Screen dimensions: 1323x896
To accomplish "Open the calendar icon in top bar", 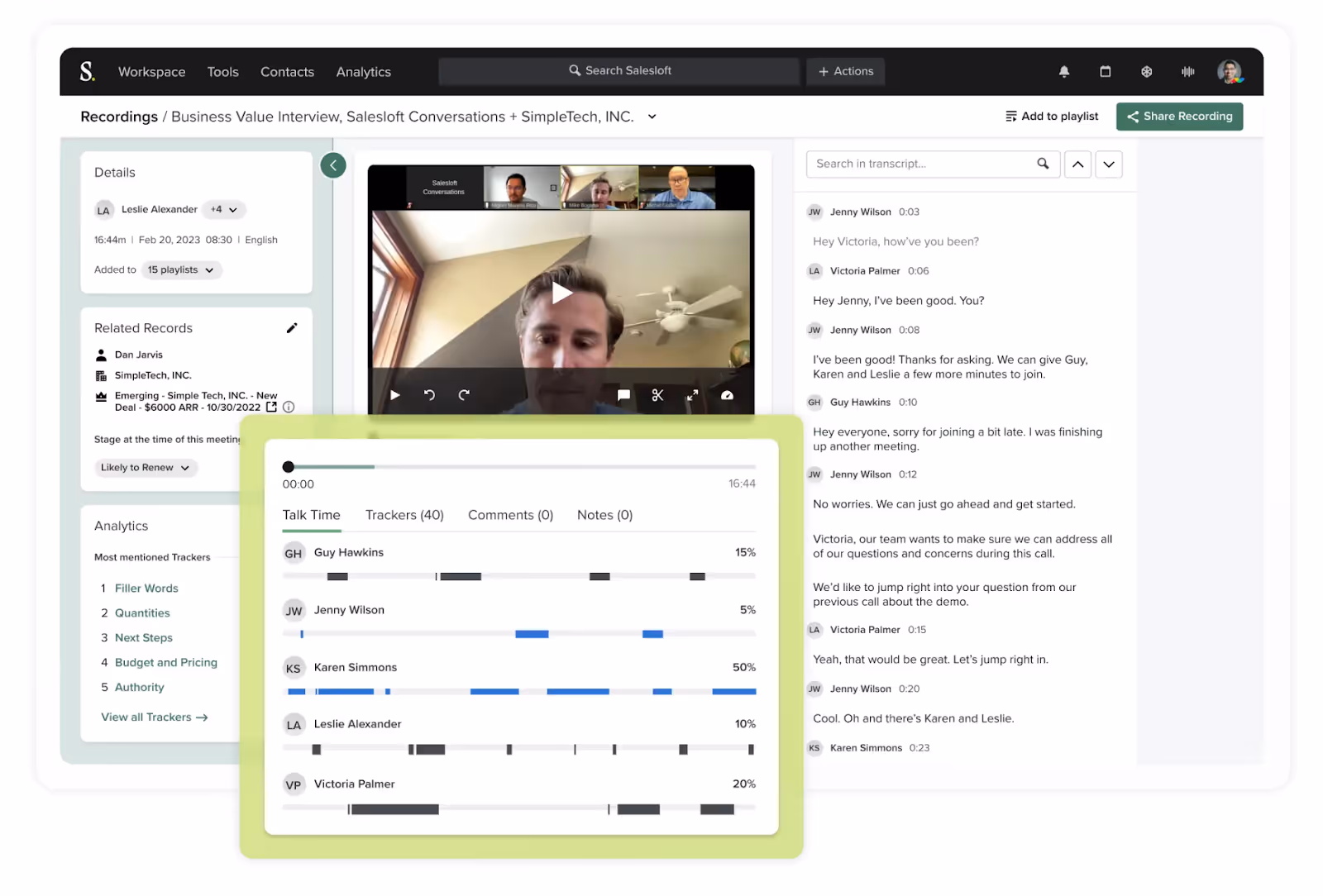I will point(1106,72).
